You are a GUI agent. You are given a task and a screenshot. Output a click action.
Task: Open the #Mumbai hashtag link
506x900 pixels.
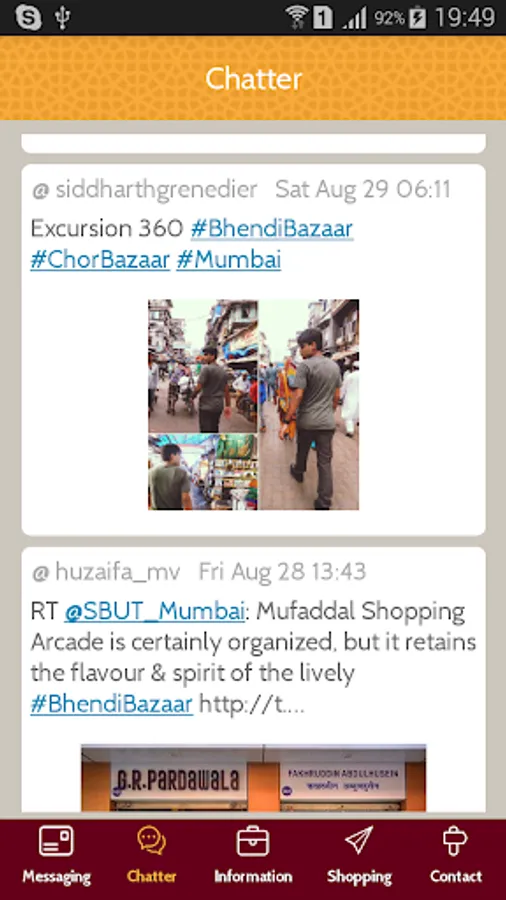point(228,260)
